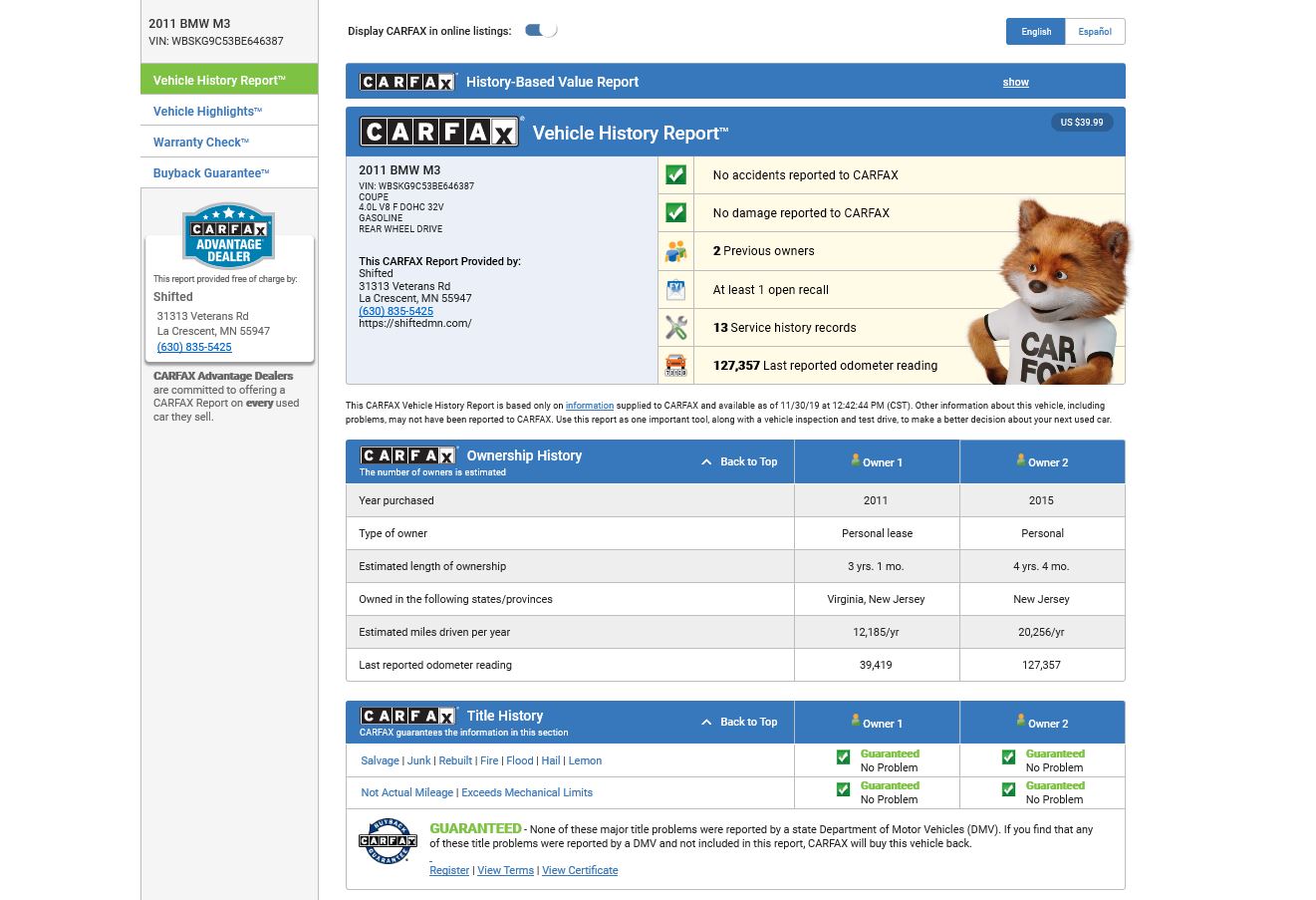The width and height of the screenshot is (1316, 900).
Task: Open the Rebuilt title definition link
Action: pyautogui.click(x=455, y=760)
